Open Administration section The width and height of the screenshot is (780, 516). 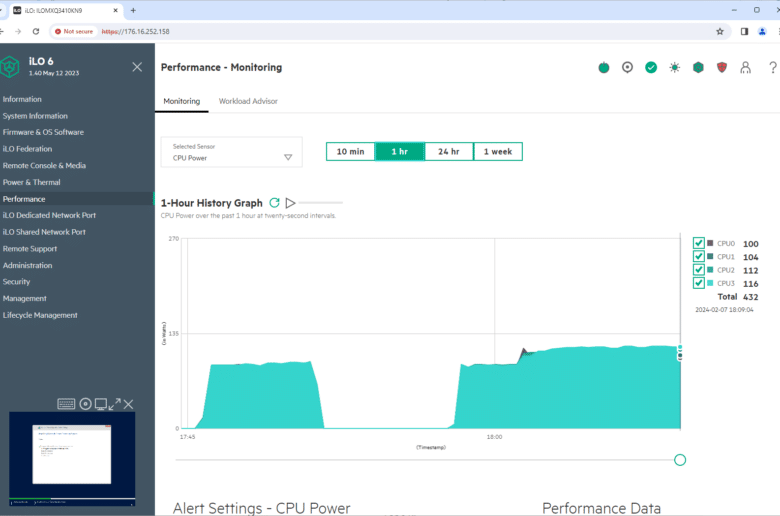click(27, 265)
